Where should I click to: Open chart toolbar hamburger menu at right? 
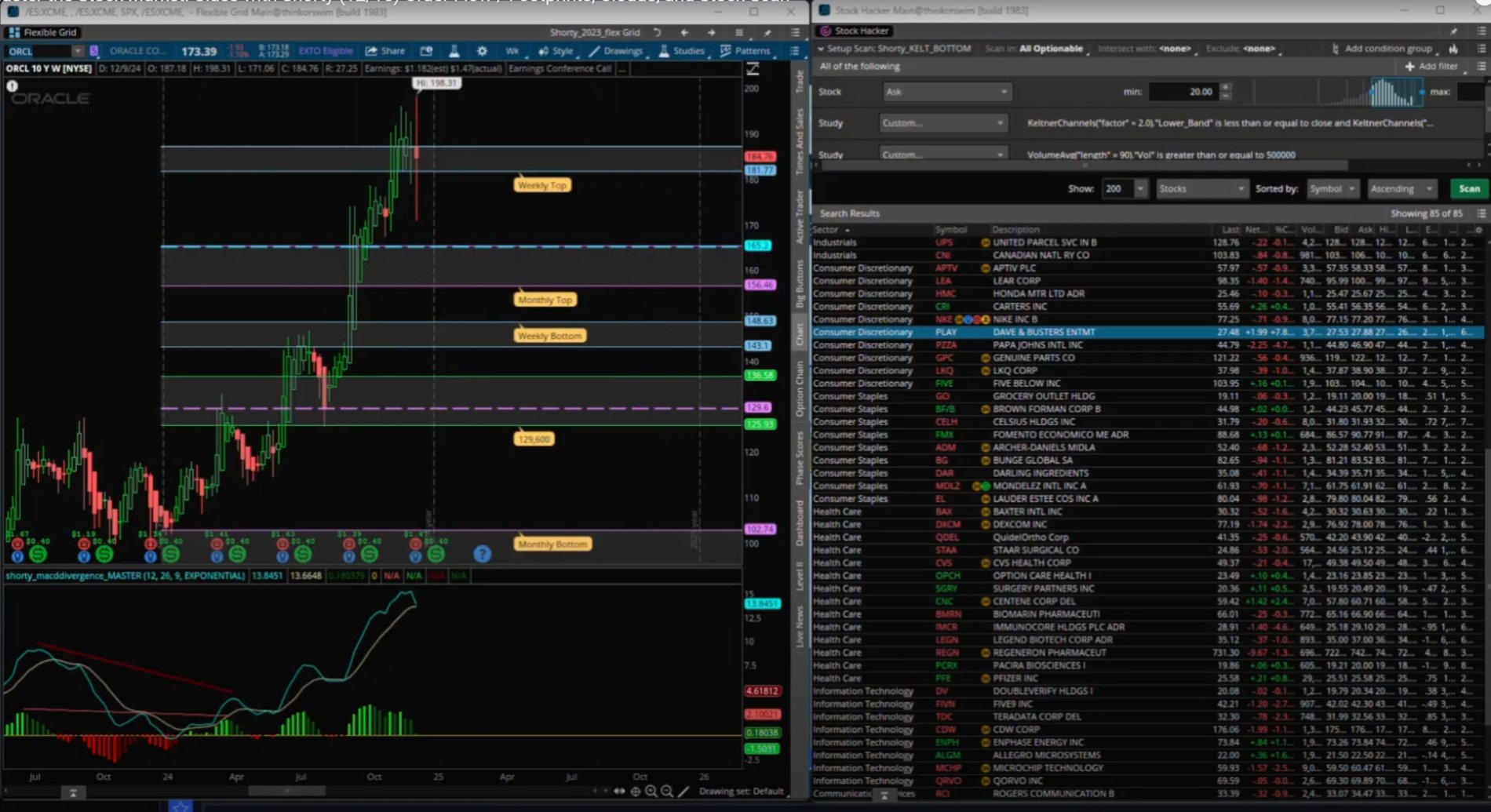[x=794, y=51]
